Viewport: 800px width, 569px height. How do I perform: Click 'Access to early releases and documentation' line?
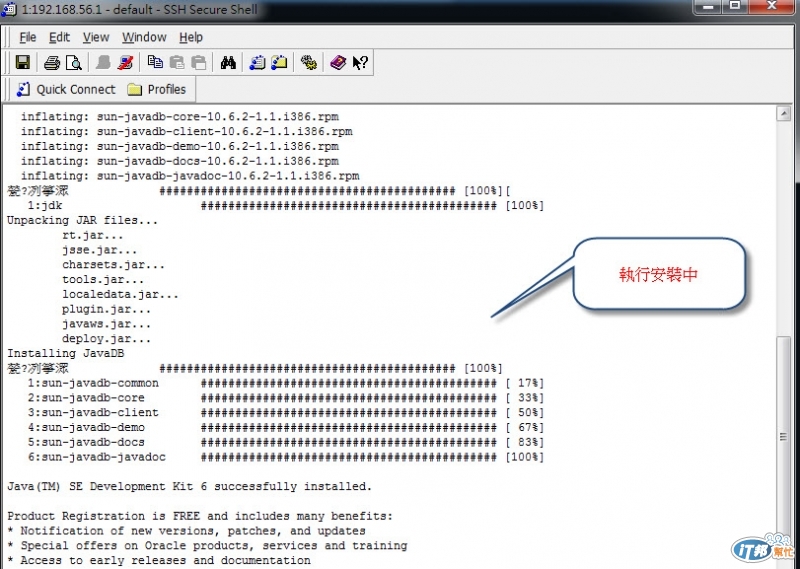159,560
